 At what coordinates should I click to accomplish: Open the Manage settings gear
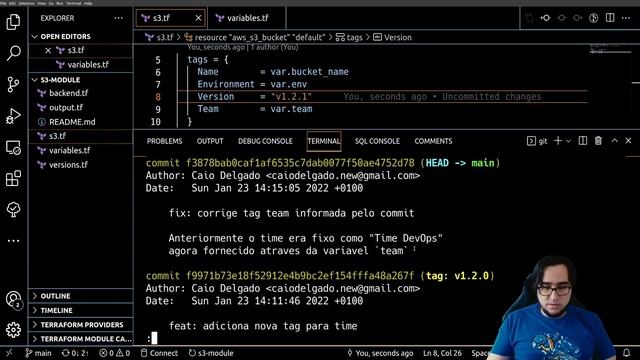13,330
